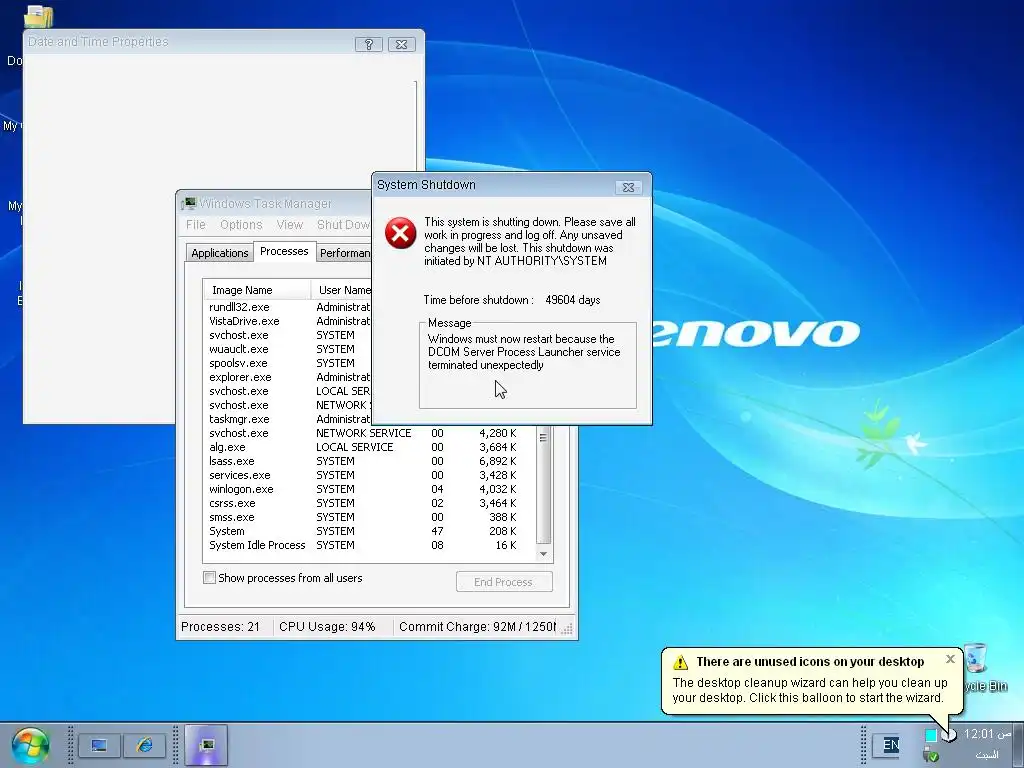Switch to the Applications tab
This screenshot has height=768, width=1024.
(219, 253)
